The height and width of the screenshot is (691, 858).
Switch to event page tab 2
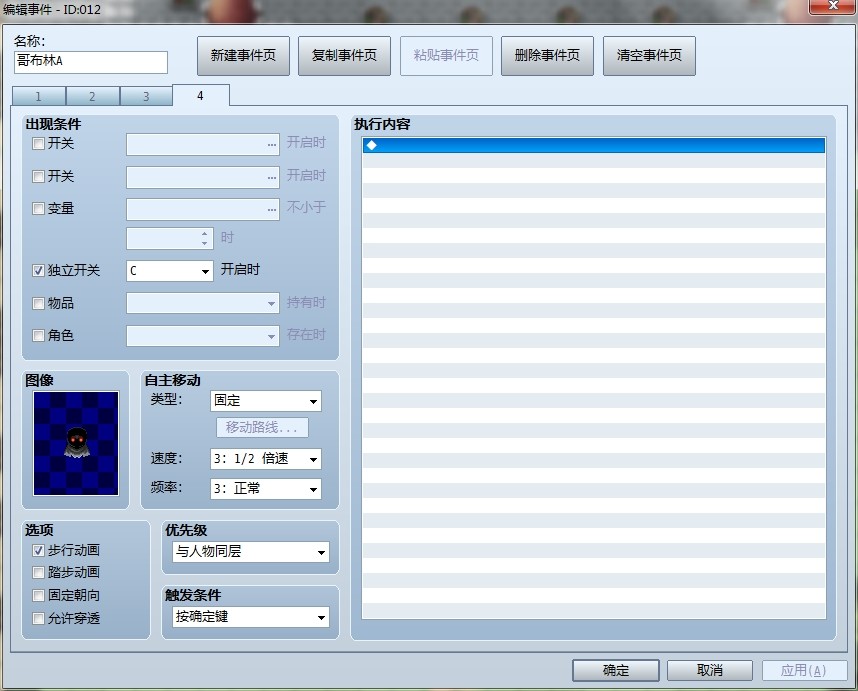[92, 96]
